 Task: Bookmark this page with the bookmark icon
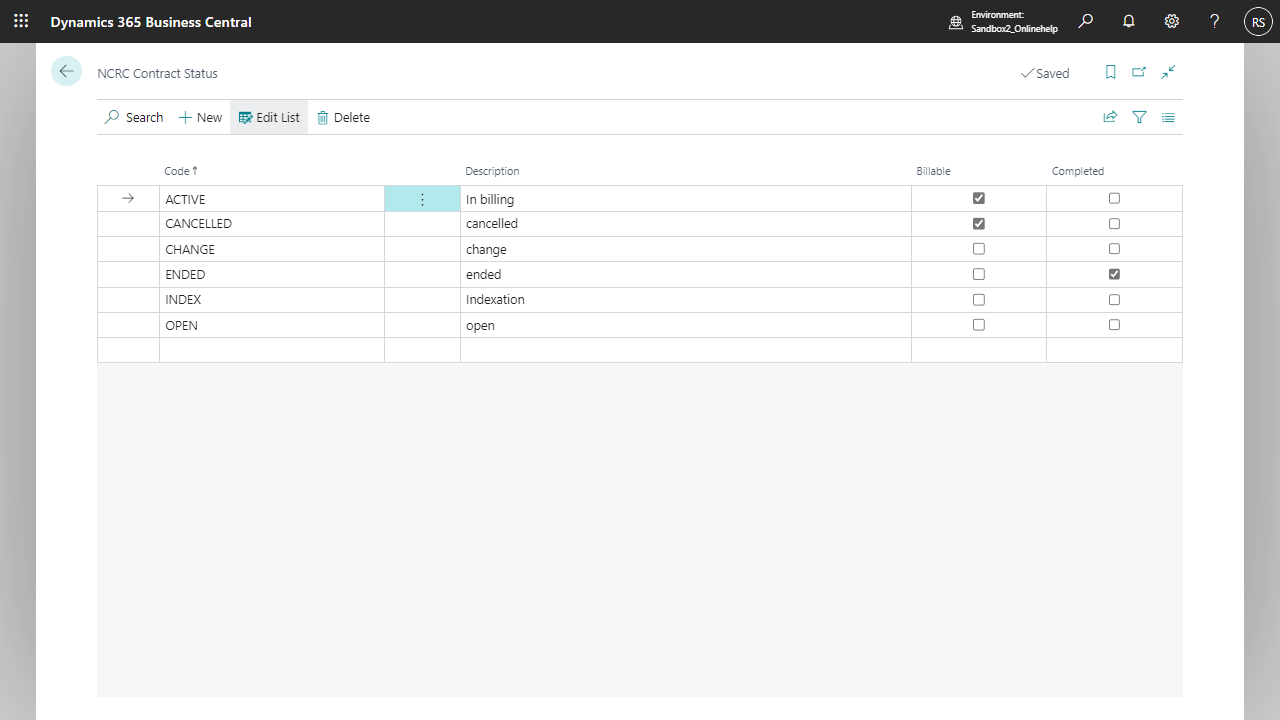click(1110, 72)
